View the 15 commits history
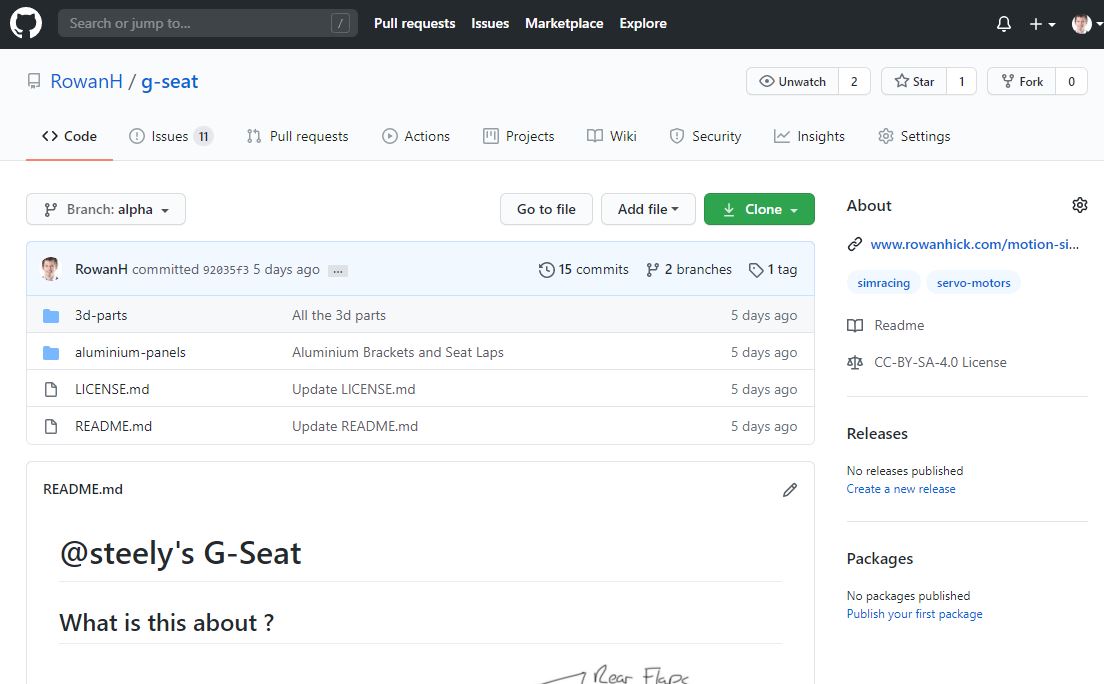This screenshot has height=684, width=1104. (583, 269)
